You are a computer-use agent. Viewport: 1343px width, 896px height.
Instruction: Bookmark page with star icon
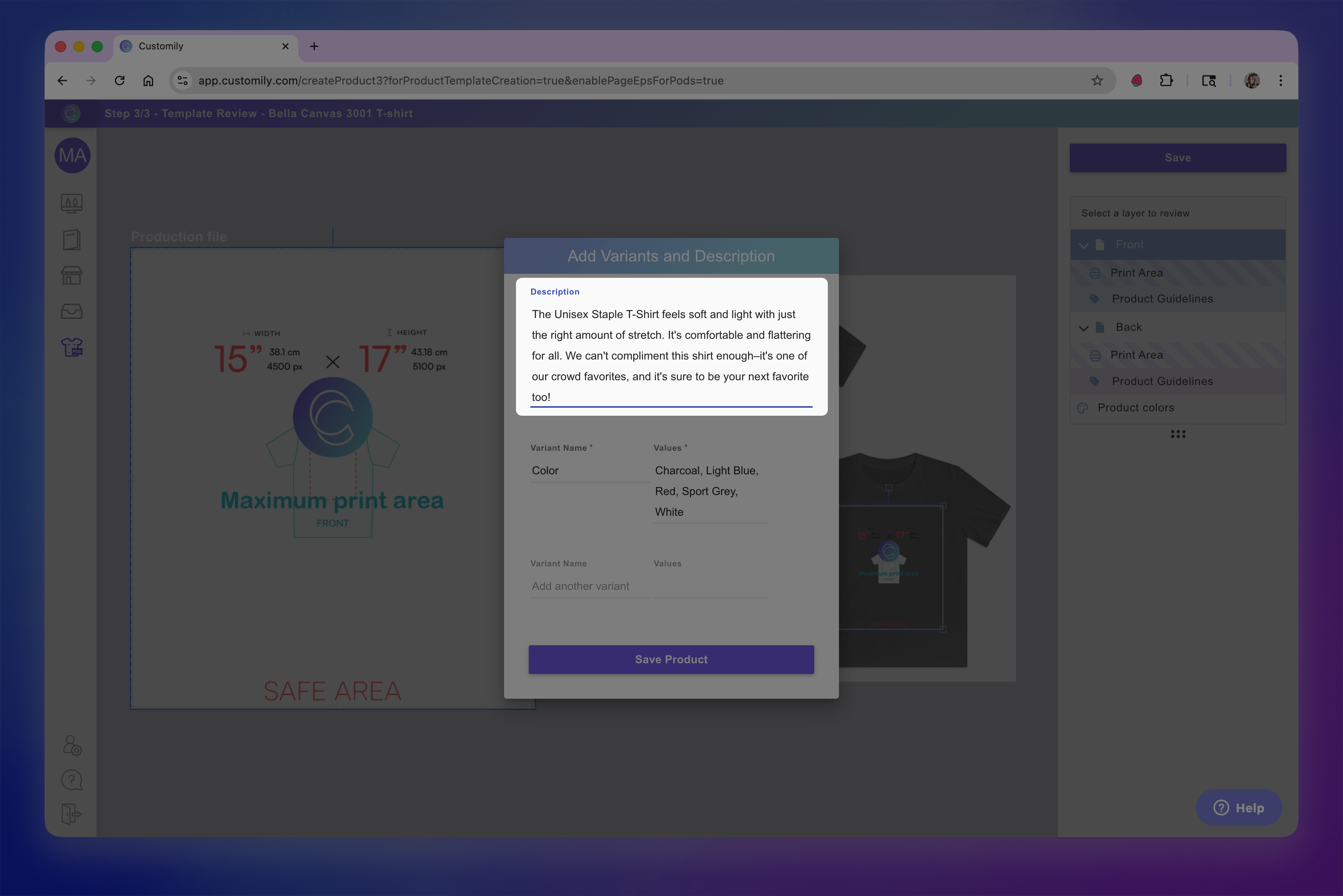coord(1097,81)
